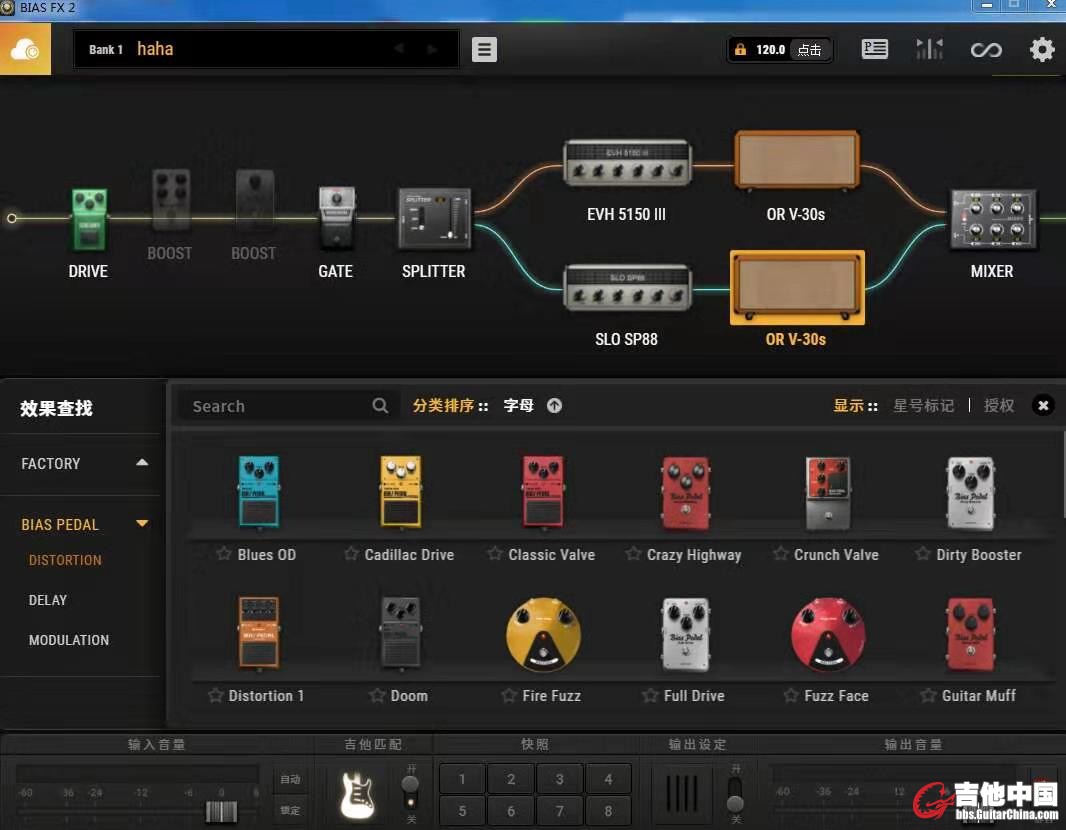Open the preset list hamburger menu
Image resolution: width=1066 pixels, height=830 pixels.
(484, 49)
